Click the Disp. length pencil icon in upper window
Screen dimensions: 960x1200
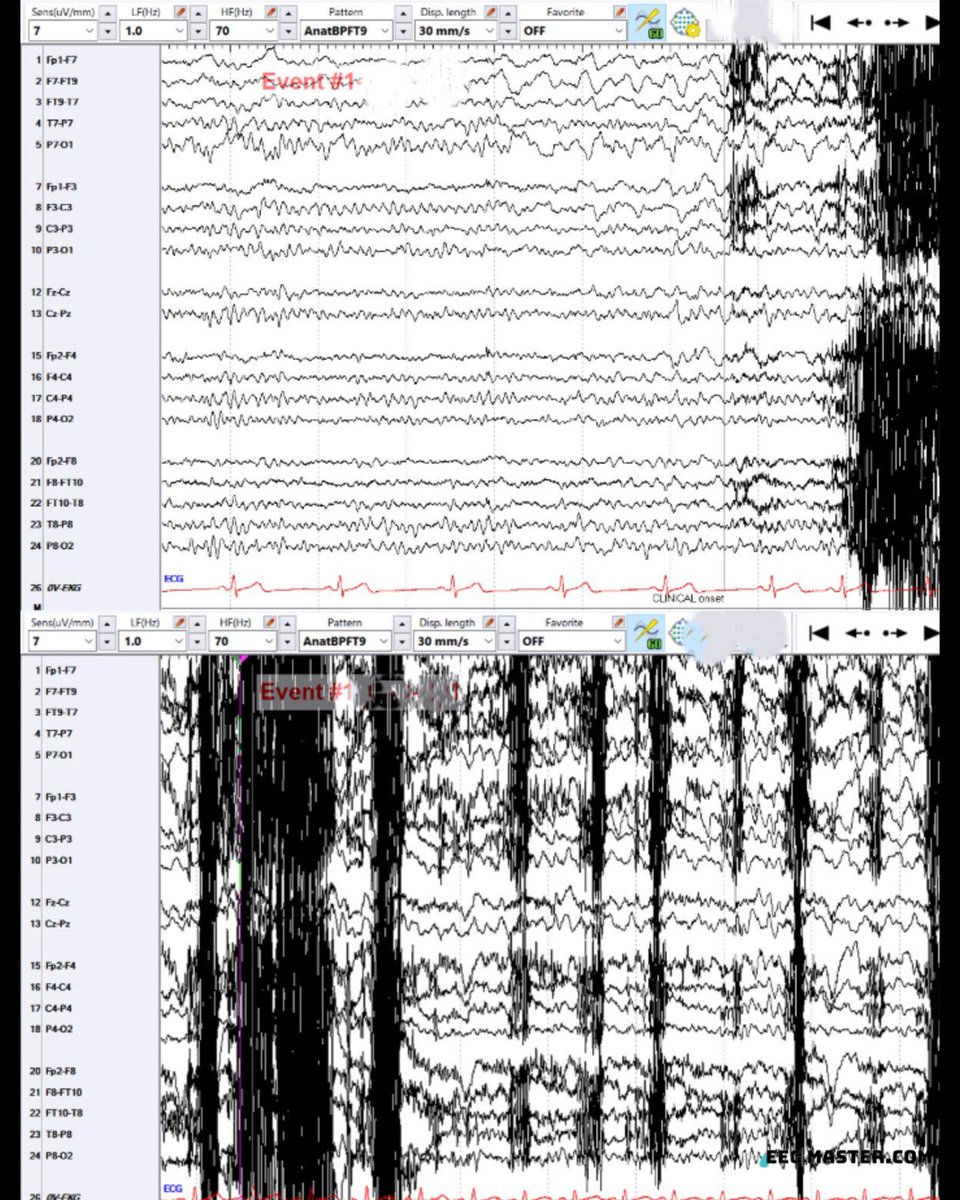click(491, 11)
